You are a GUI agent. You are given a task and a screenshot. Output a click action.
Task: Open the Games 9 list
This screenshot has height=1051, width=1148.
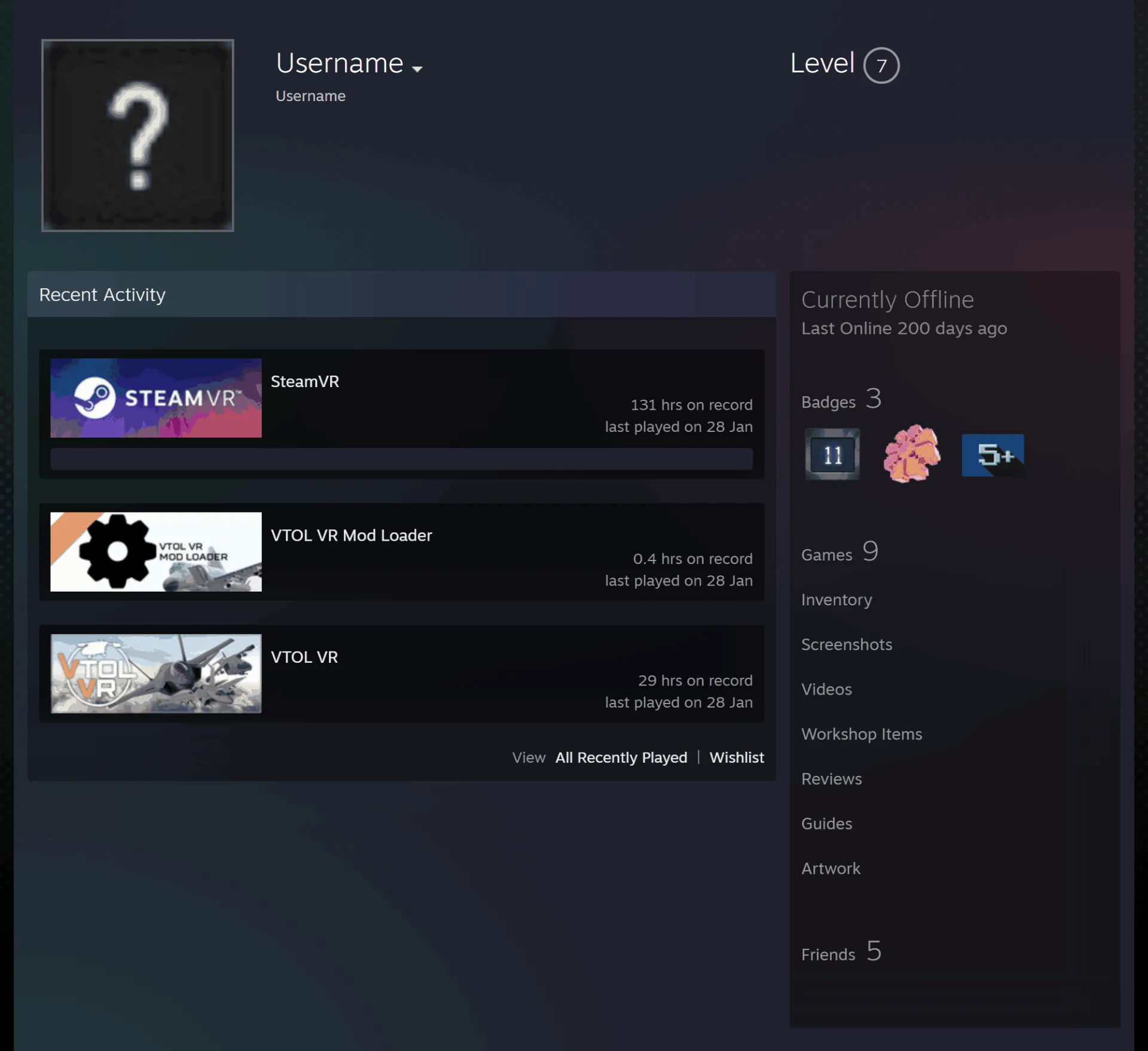click(x=839, y=552)
